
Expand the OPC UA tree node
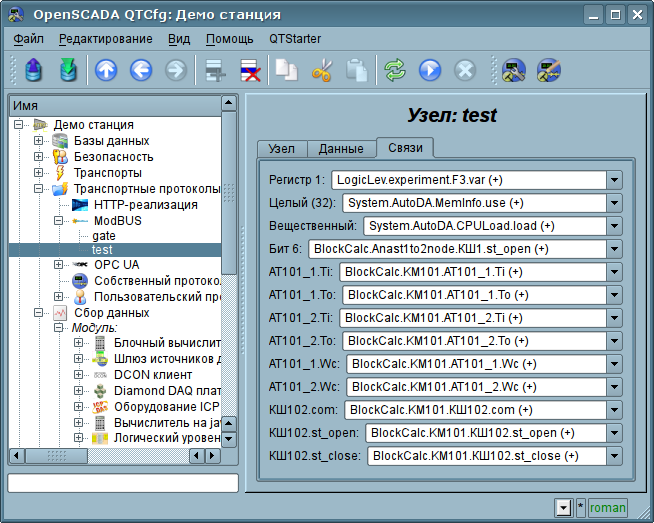tap(60, 265)
